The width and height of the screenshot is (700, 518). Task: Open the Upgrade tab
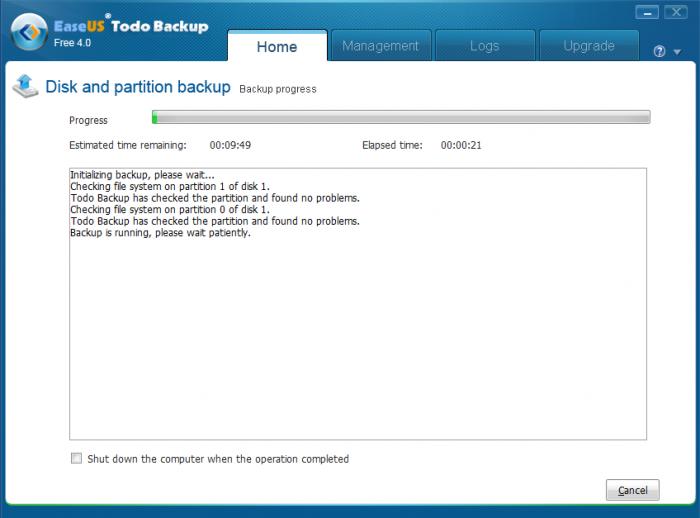click(x=589, y=46)
